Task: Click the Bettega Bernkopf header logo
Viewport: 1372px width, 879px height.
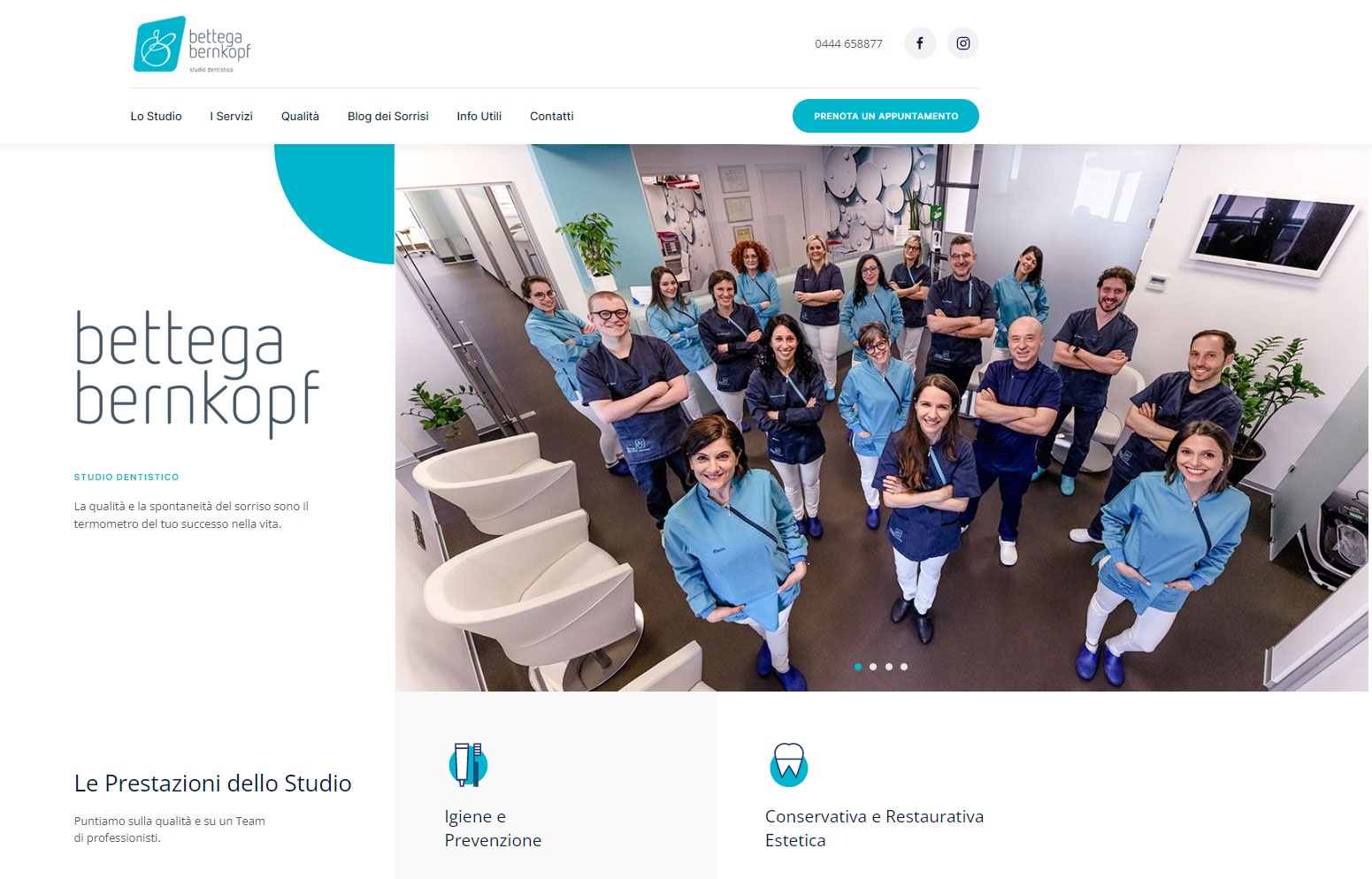Action: click(192, 44)
